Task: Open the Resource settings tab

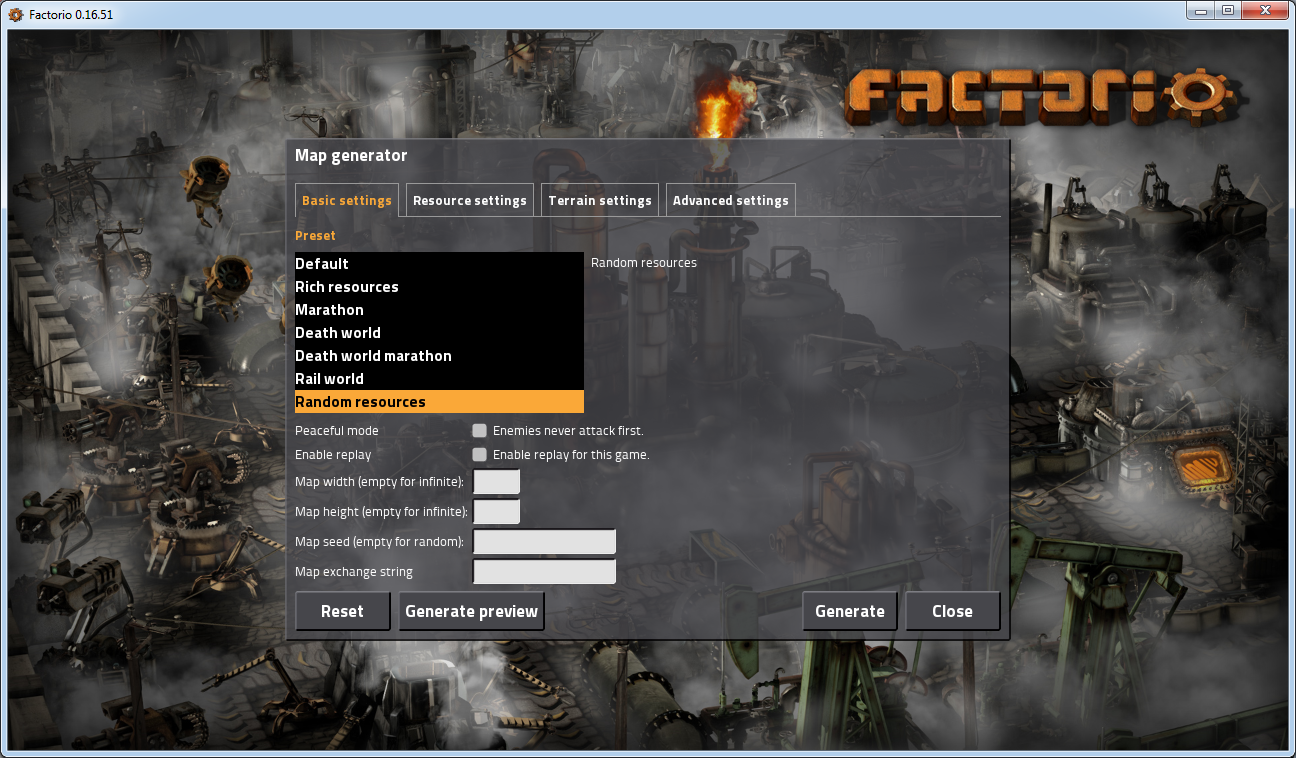Action: (470, 200)
